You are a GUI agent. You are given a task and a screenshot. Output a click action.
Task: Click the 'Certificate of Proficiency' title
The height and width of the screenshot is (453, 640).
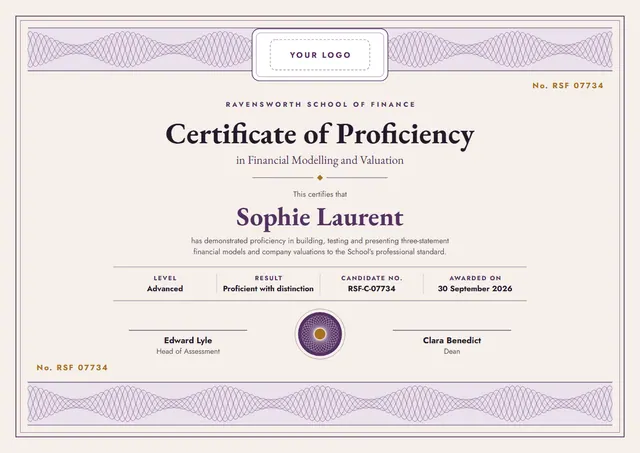(320, 135)
